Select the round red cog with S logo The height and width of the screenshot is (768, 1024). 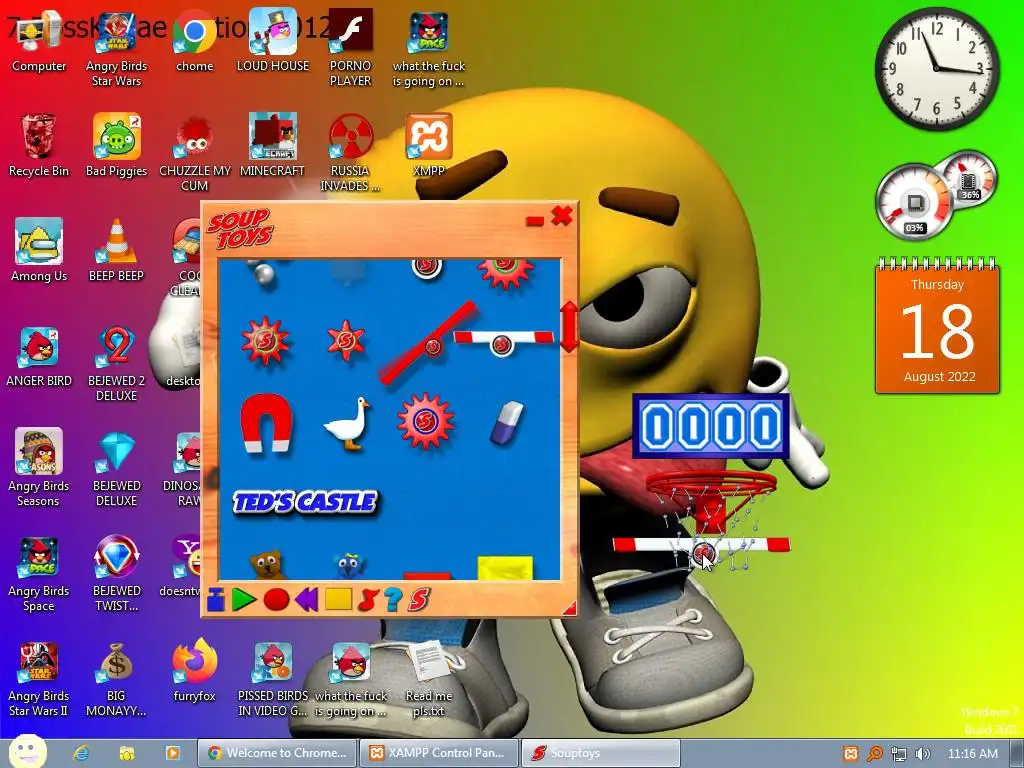pyautogui.click(x=426, y=421)
